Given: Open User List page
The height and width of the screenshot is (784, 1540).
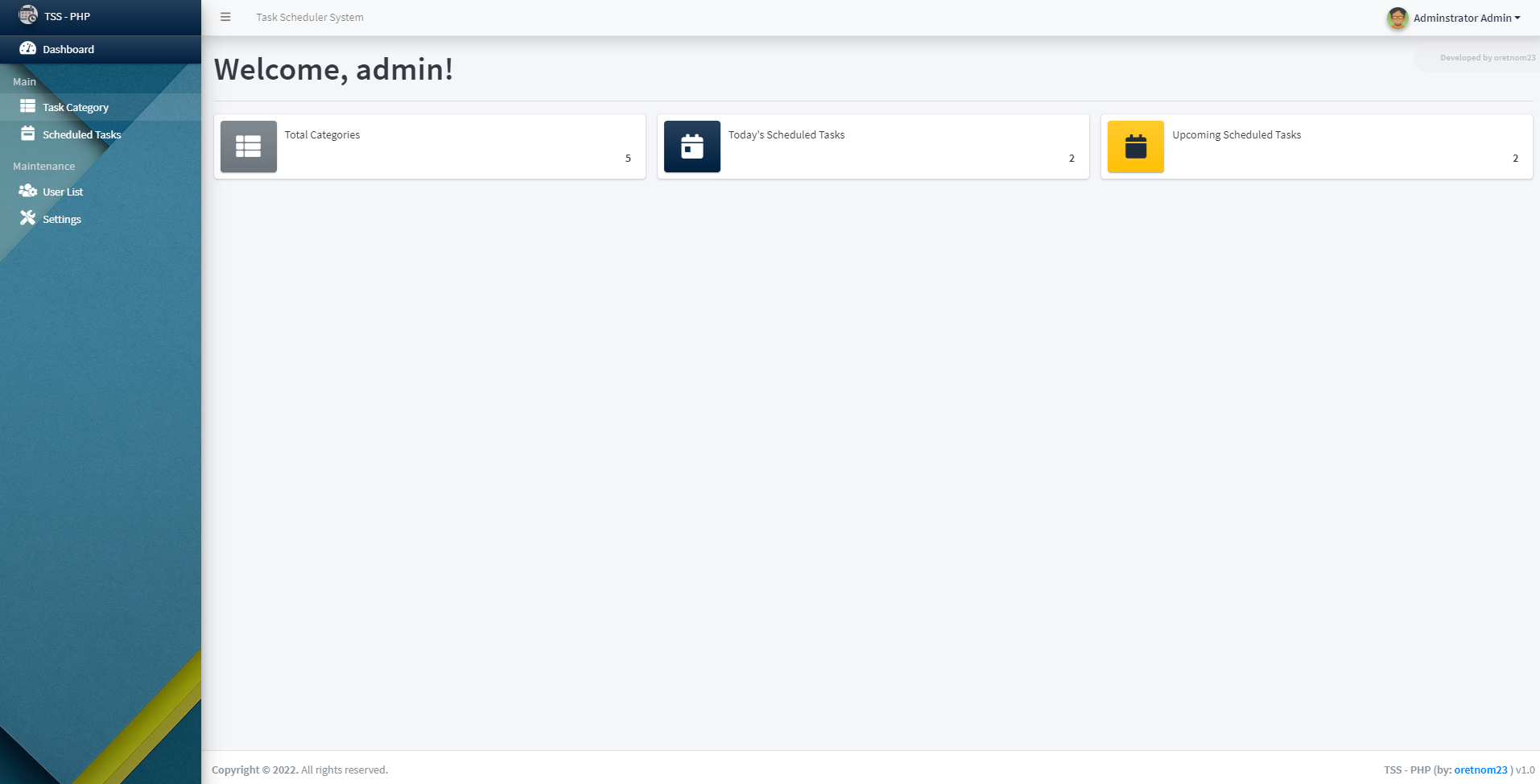Looking at the screenshot, I should coord(101,192).
